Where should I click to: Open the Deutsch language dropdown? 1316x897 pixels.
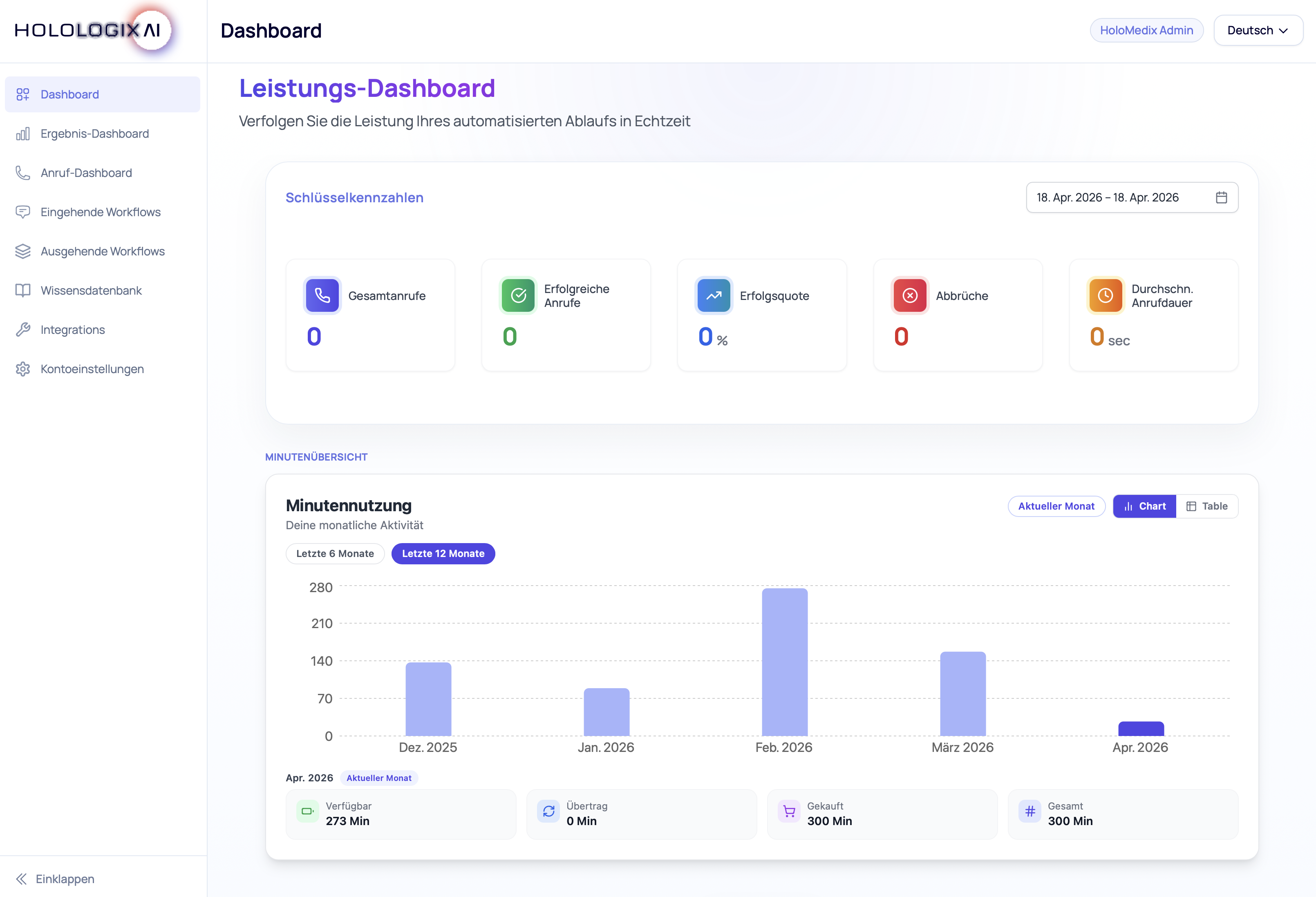coord(1258,30)
